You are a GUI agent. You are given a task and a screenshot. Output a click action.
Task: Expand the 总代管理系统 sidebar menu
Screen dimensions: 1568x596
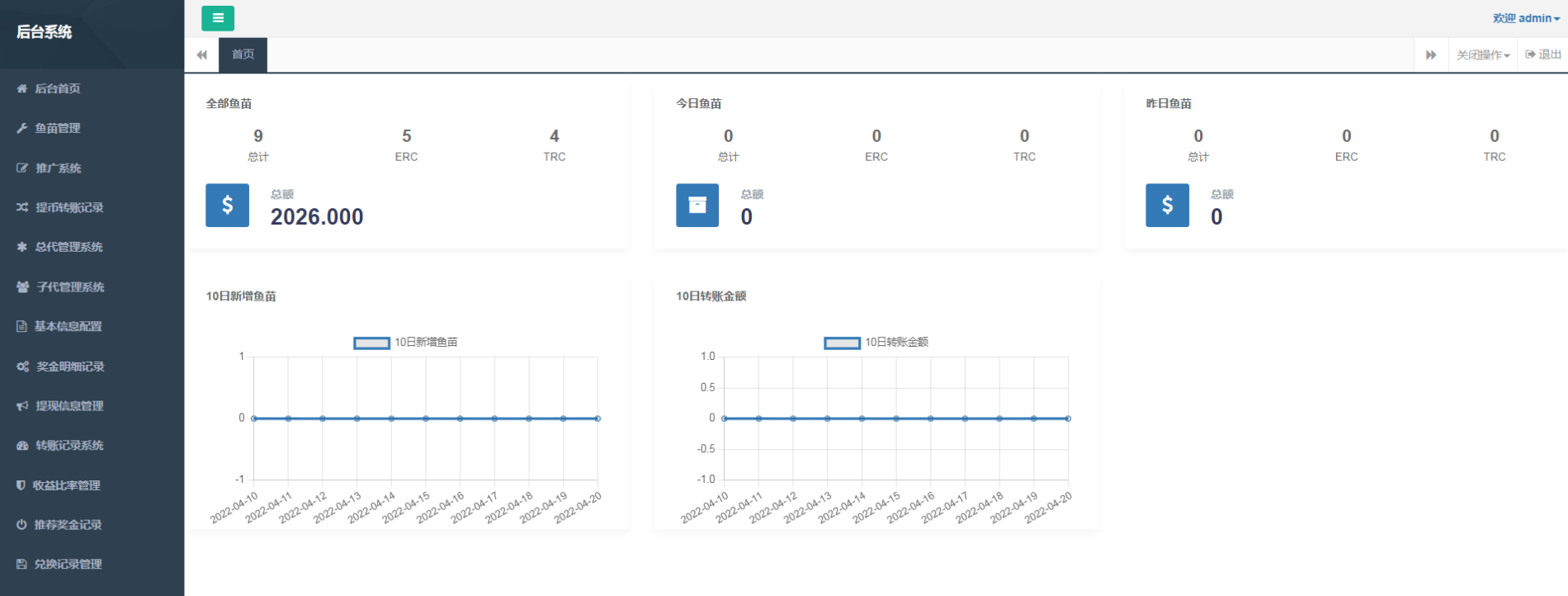(69, 247)
